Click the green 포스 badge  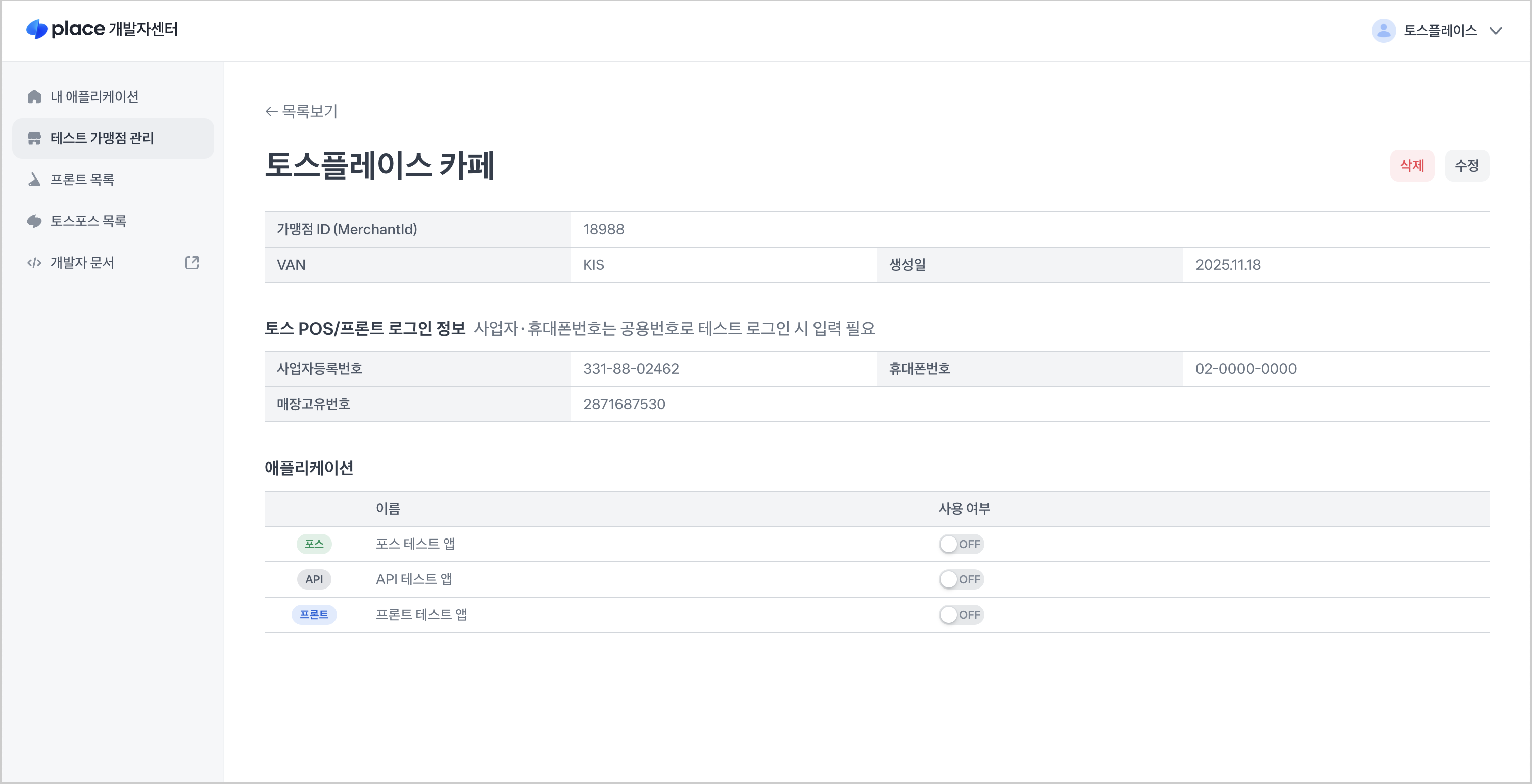[314, 543]
